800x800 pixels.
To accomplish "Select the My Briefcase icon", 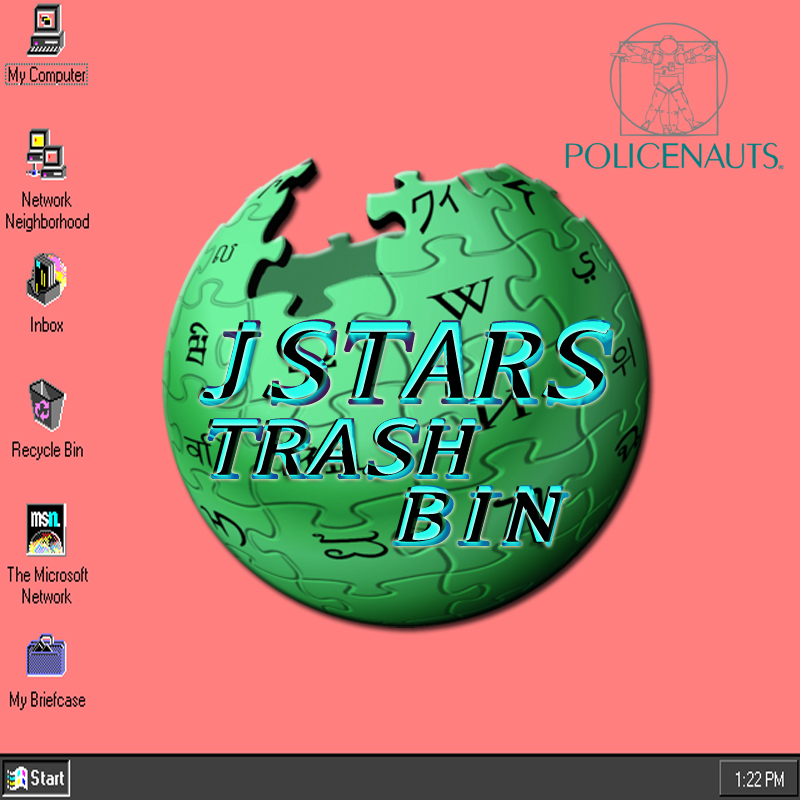I will point(47,657).
